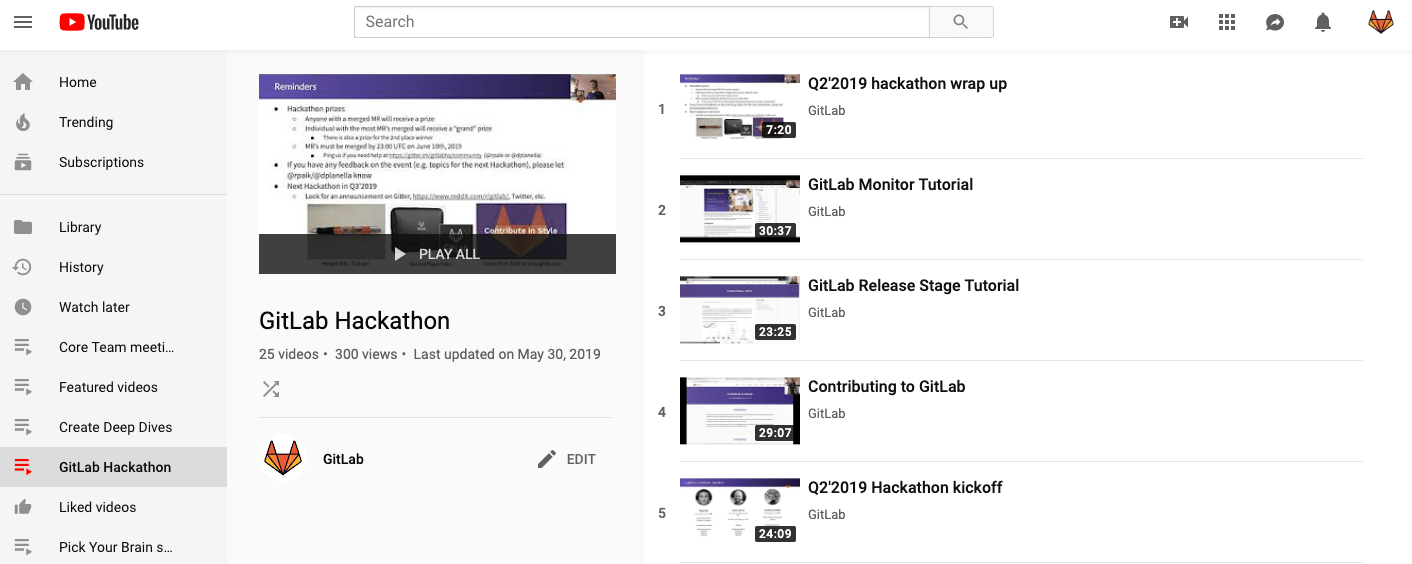Go to Trending in sidebar

(x=86, y=122)
